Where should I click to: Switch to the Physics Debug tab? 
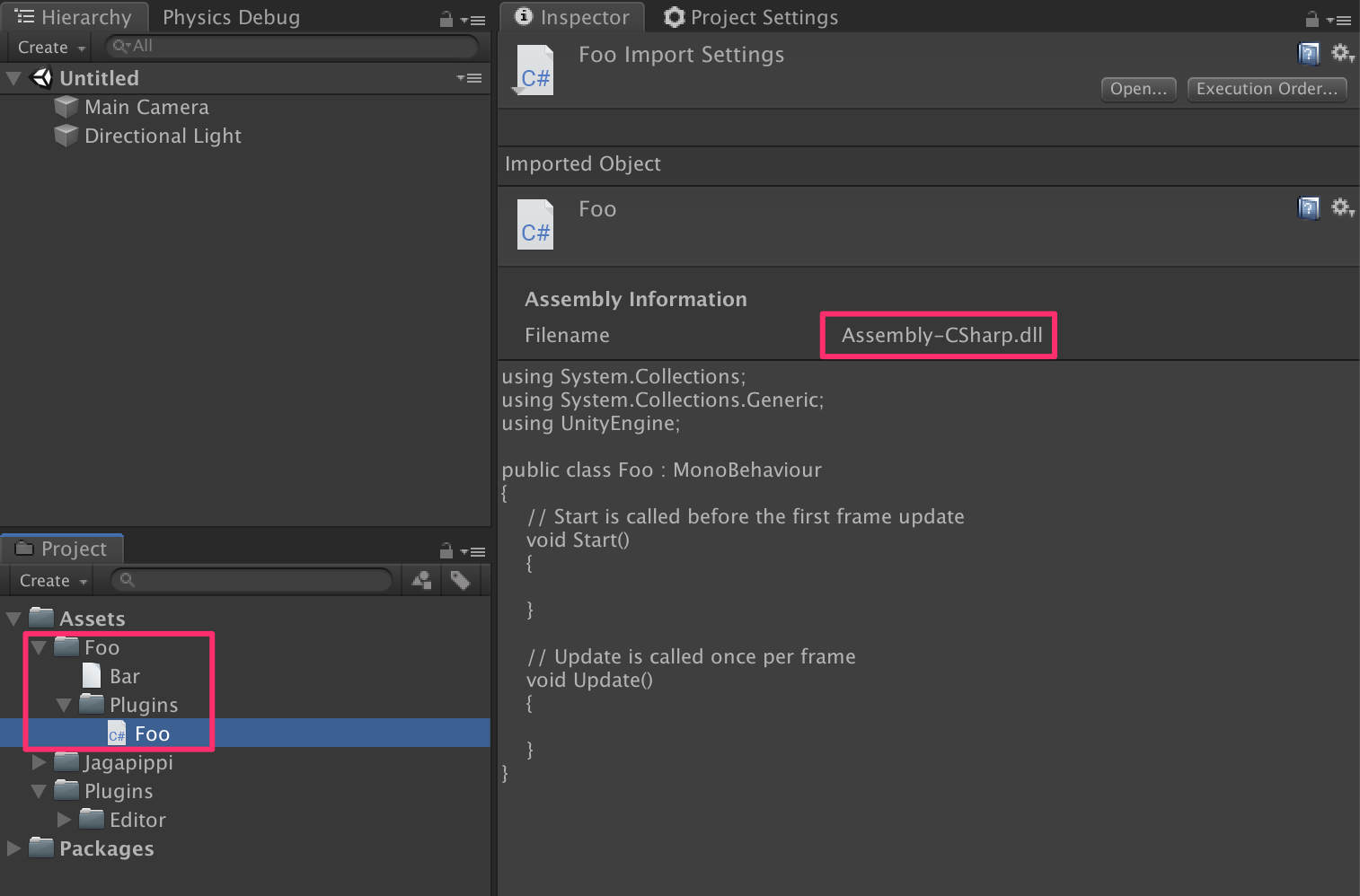pyautogui.click(x=231, y=17)
